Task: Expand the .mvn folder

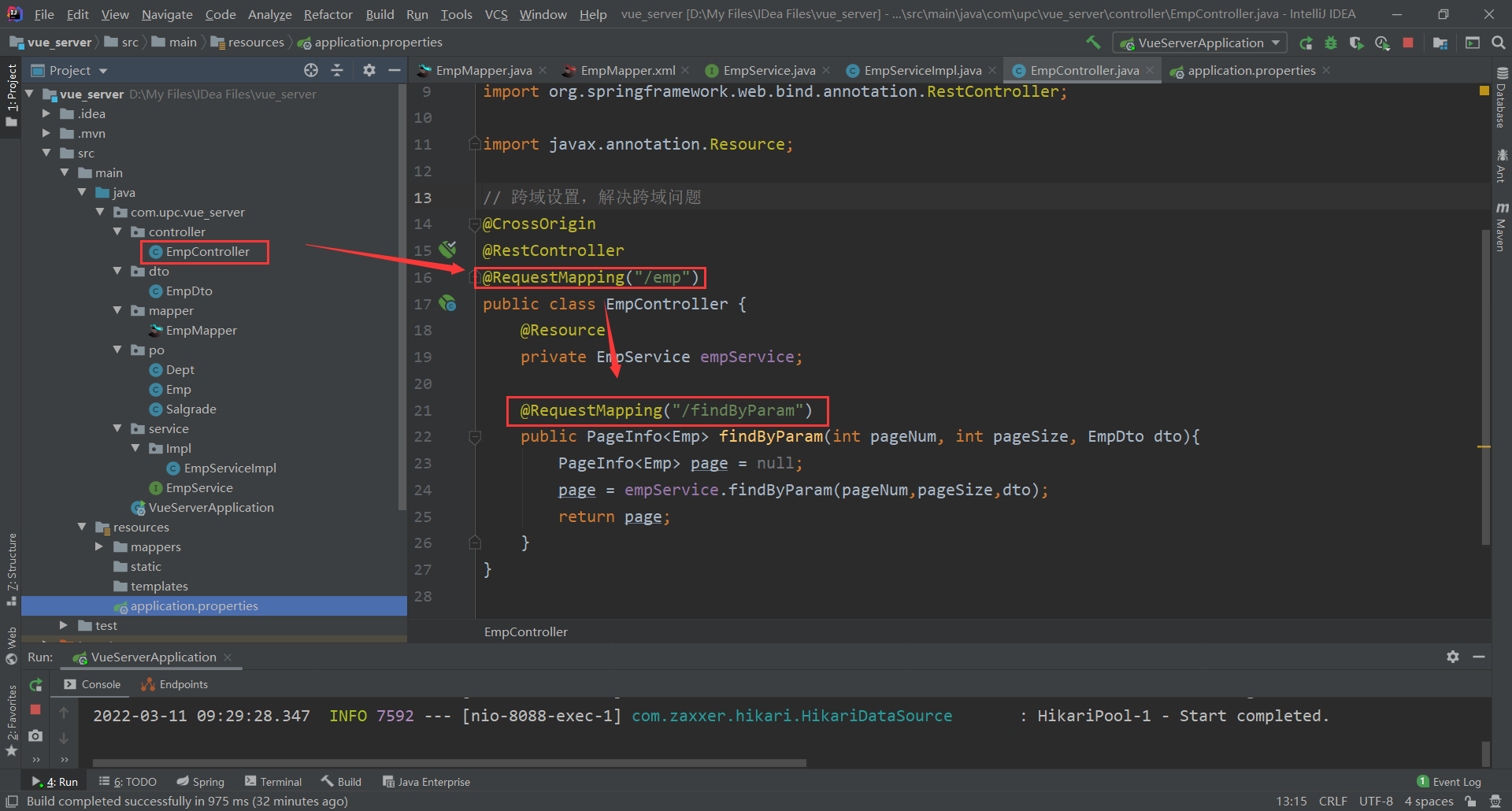Action: click(46, 133)
